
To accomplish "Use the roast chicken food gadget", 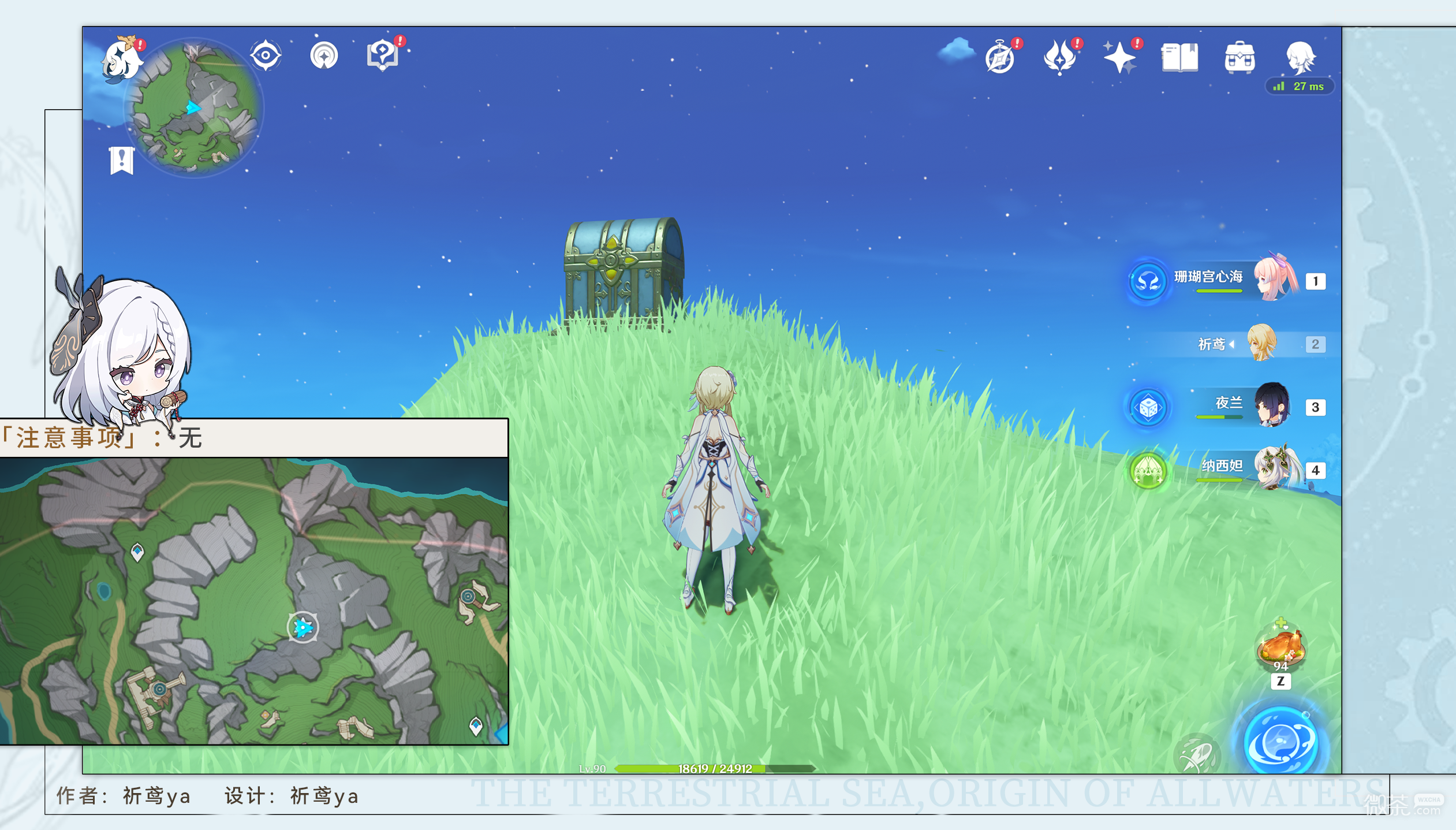I will [1281, 646].
